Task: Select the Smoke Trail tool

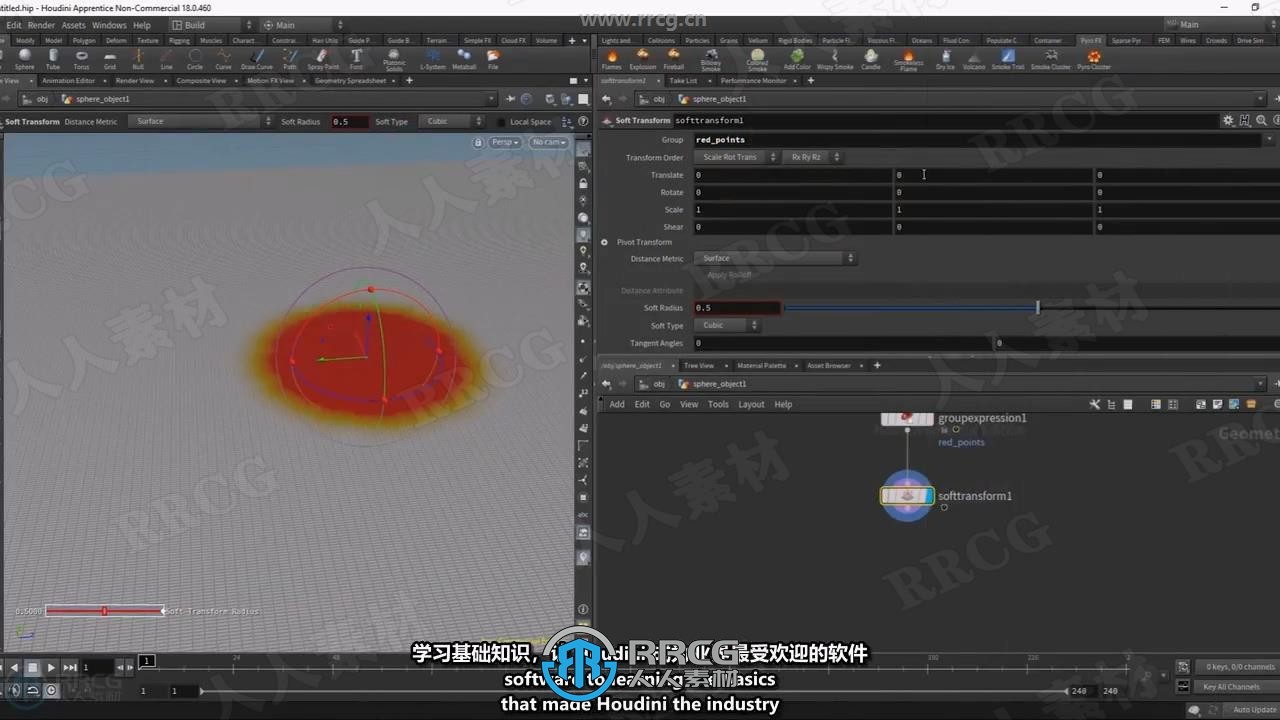Action: click(1008, 59)
